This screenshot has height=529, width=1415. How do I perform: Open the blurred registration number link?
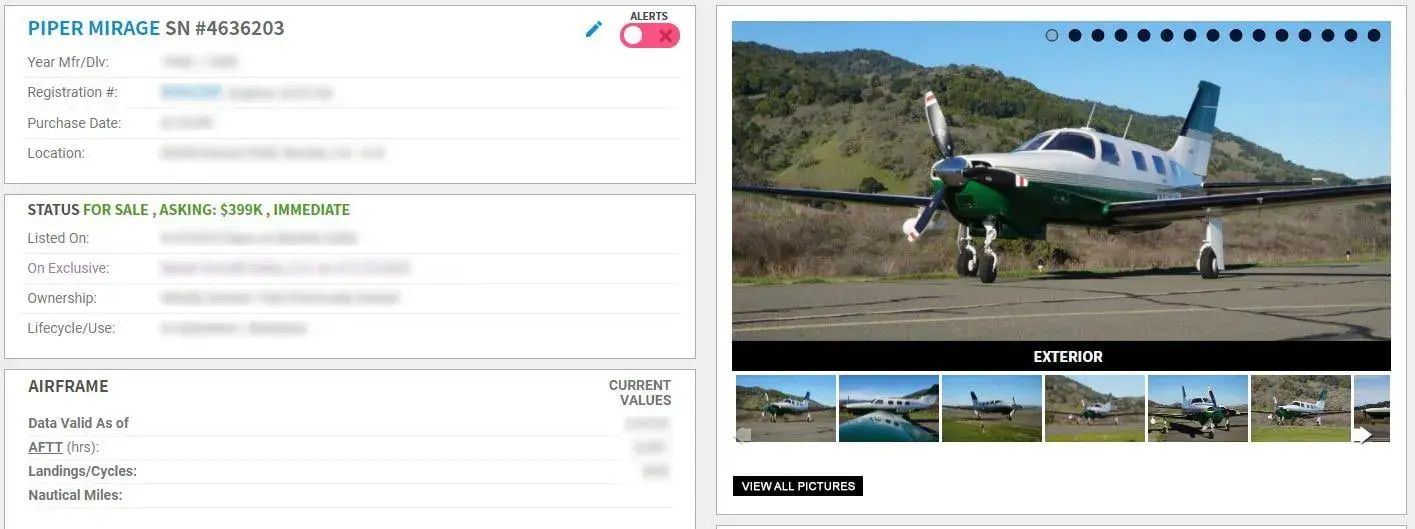click(x=190, y=92)
